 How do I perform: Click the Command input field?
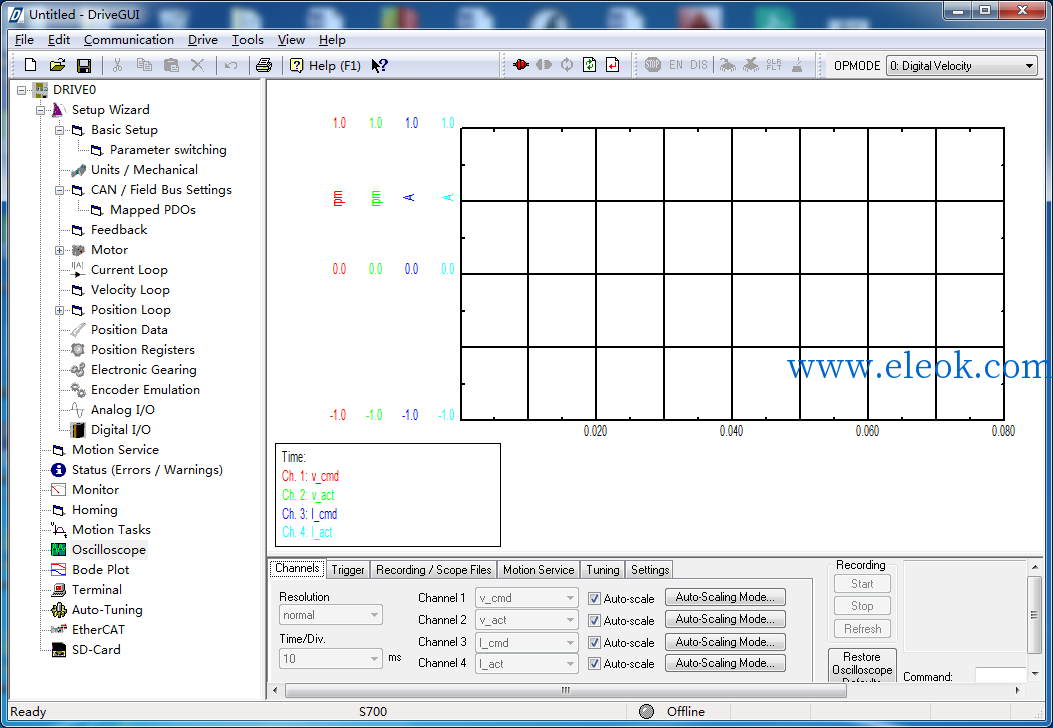pos(1001,676)
